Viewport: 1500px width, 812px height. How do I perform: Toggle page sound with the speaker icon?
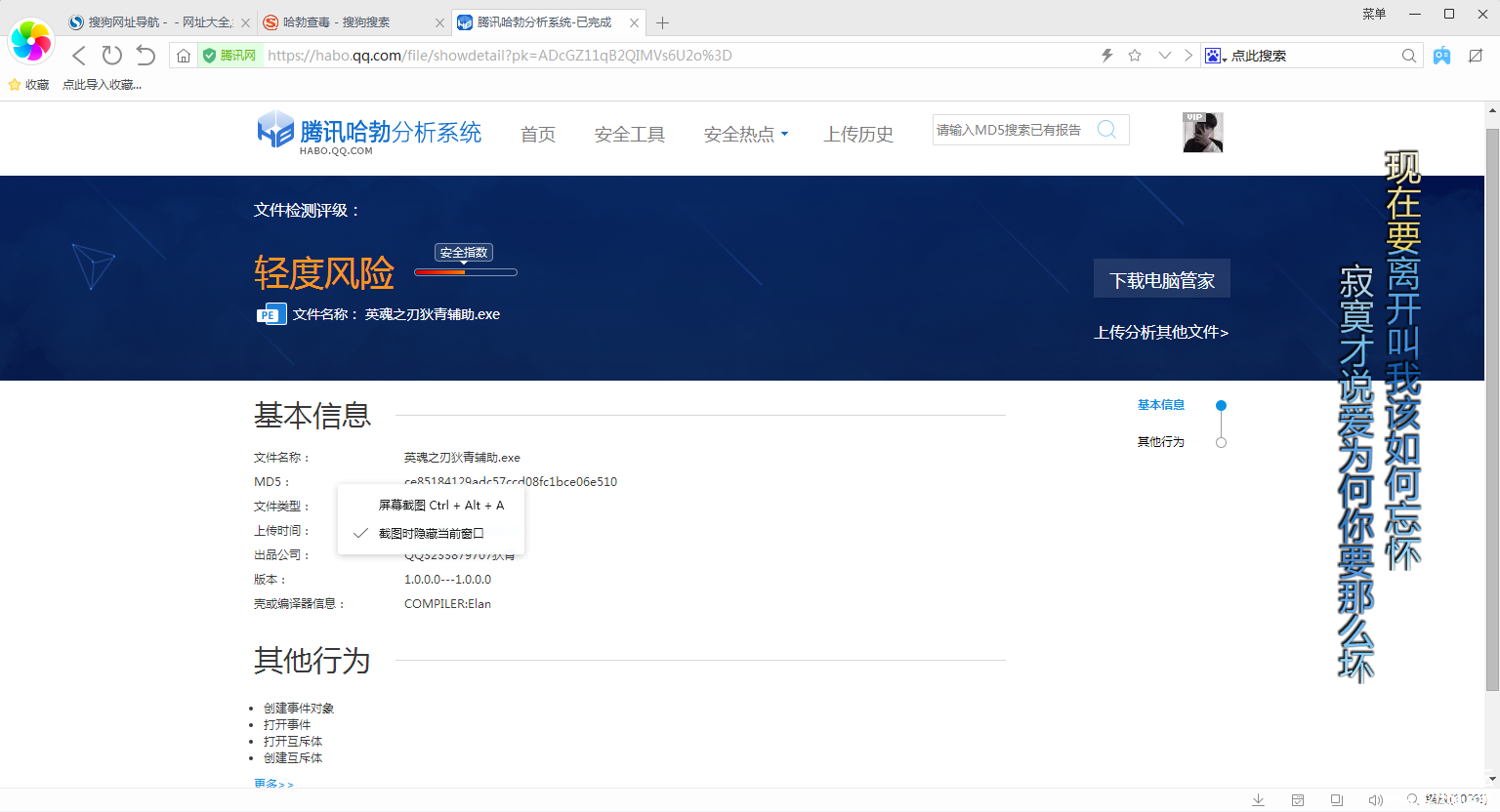click(1376, 800)
